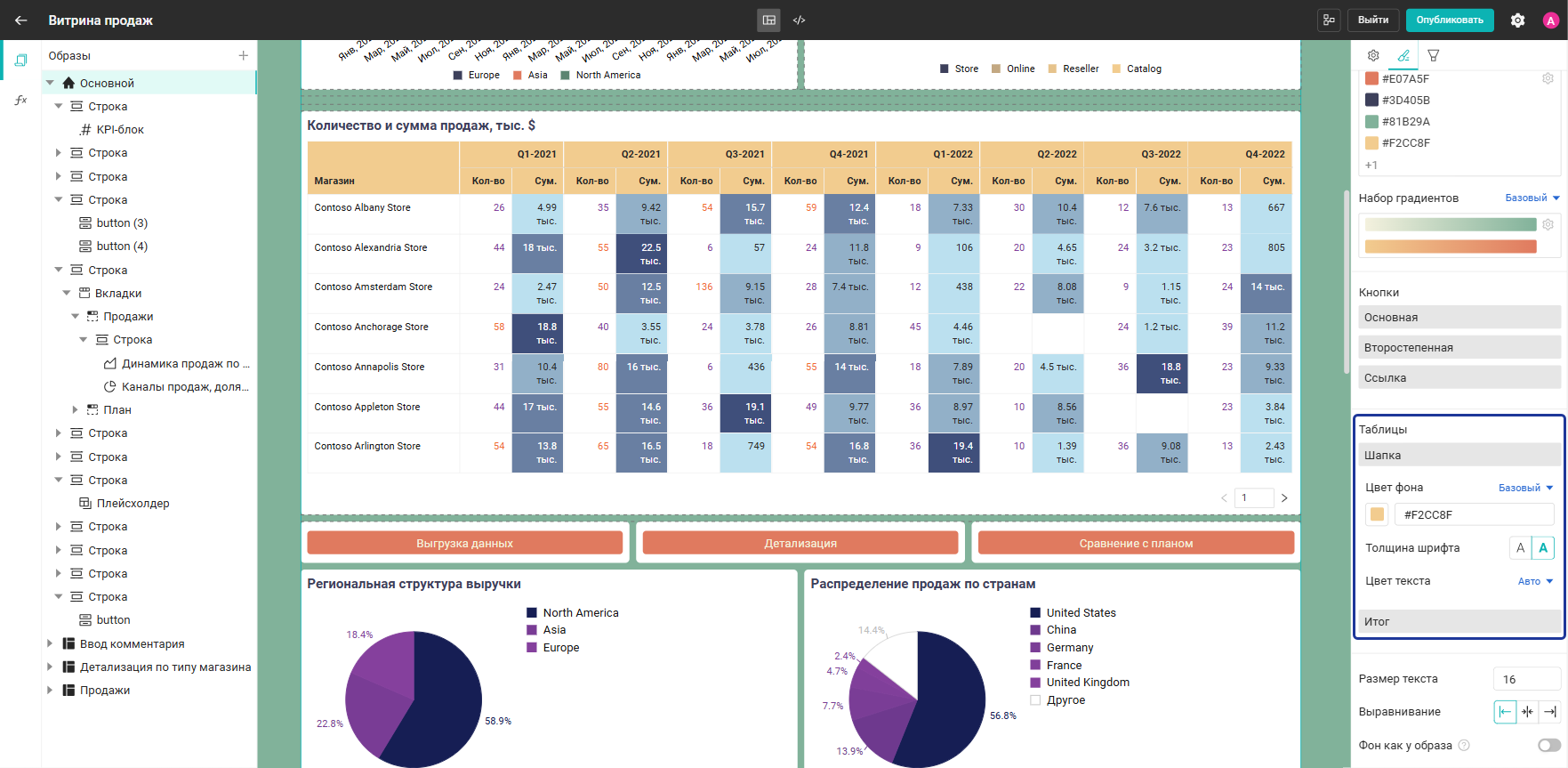Open the Образы pages panel icon
This screenshot has width=1568, height=768.
point(20,61)
